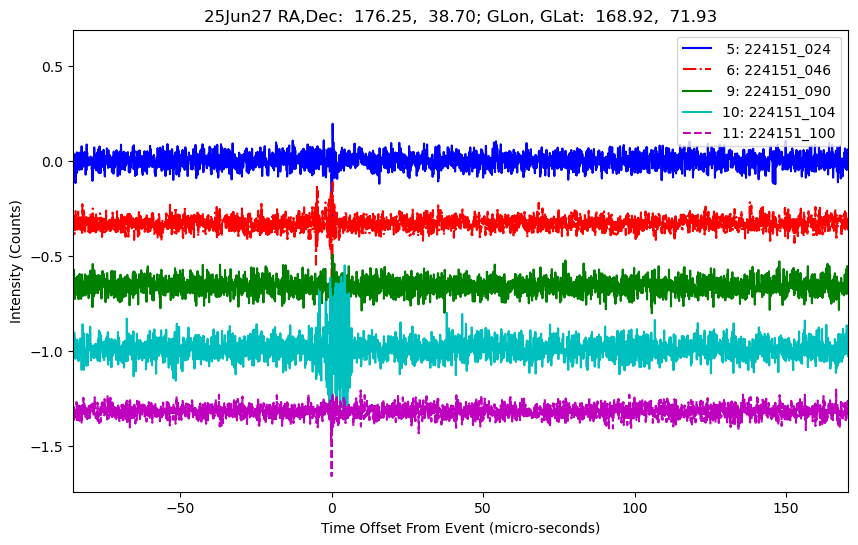Click the x-axis tick label '150'
The image size is (858, 545).
[786, 508]
